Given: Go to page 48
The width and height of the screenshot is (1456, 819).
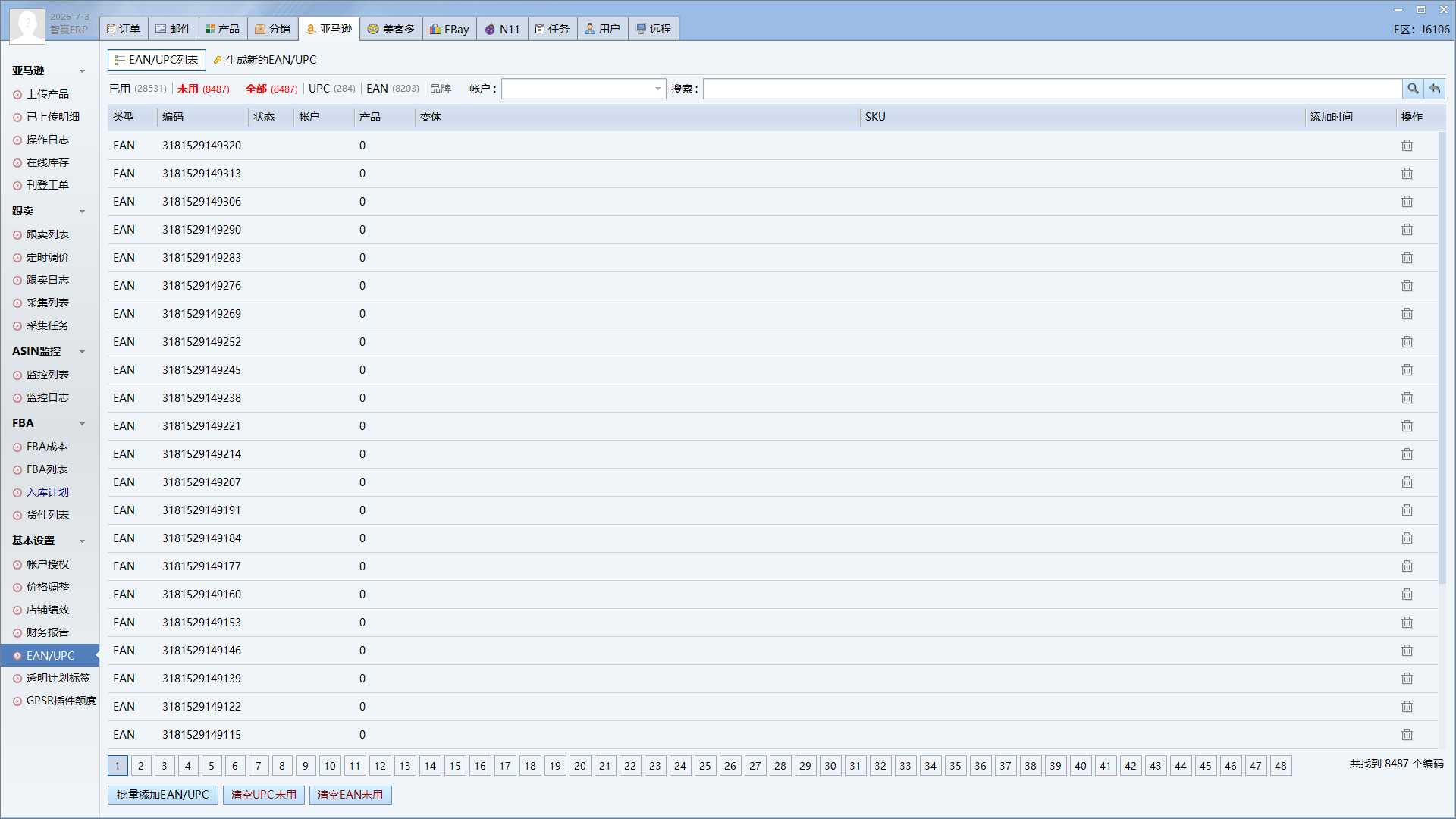Looking at the screenshot, I should [1280, 766].
